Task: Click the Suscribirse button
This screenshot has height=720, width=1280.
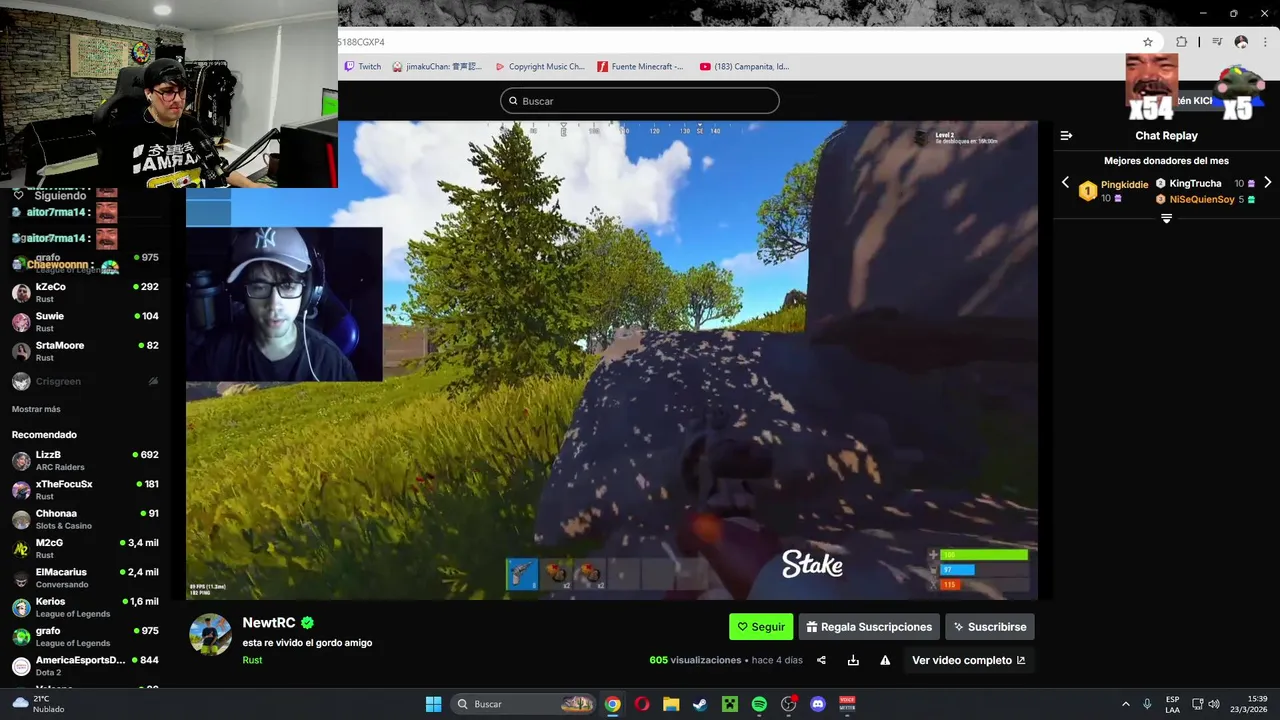Action: point(990,627)
